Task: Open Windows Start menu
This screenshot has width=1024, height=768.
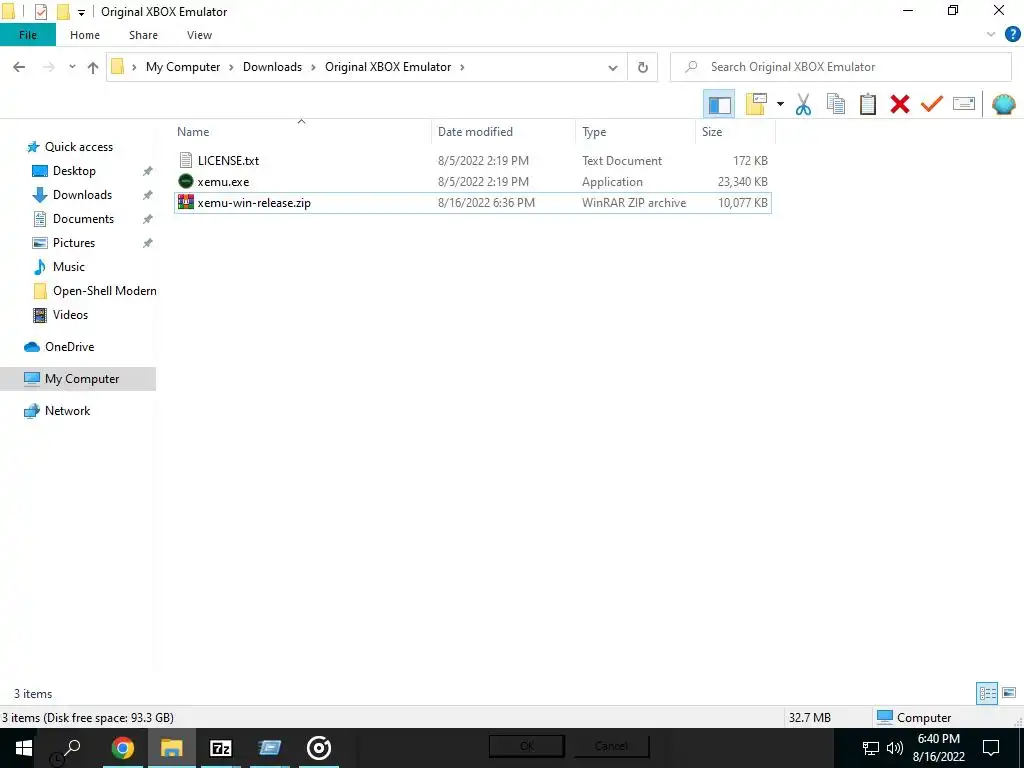Action: click(24, 748)
